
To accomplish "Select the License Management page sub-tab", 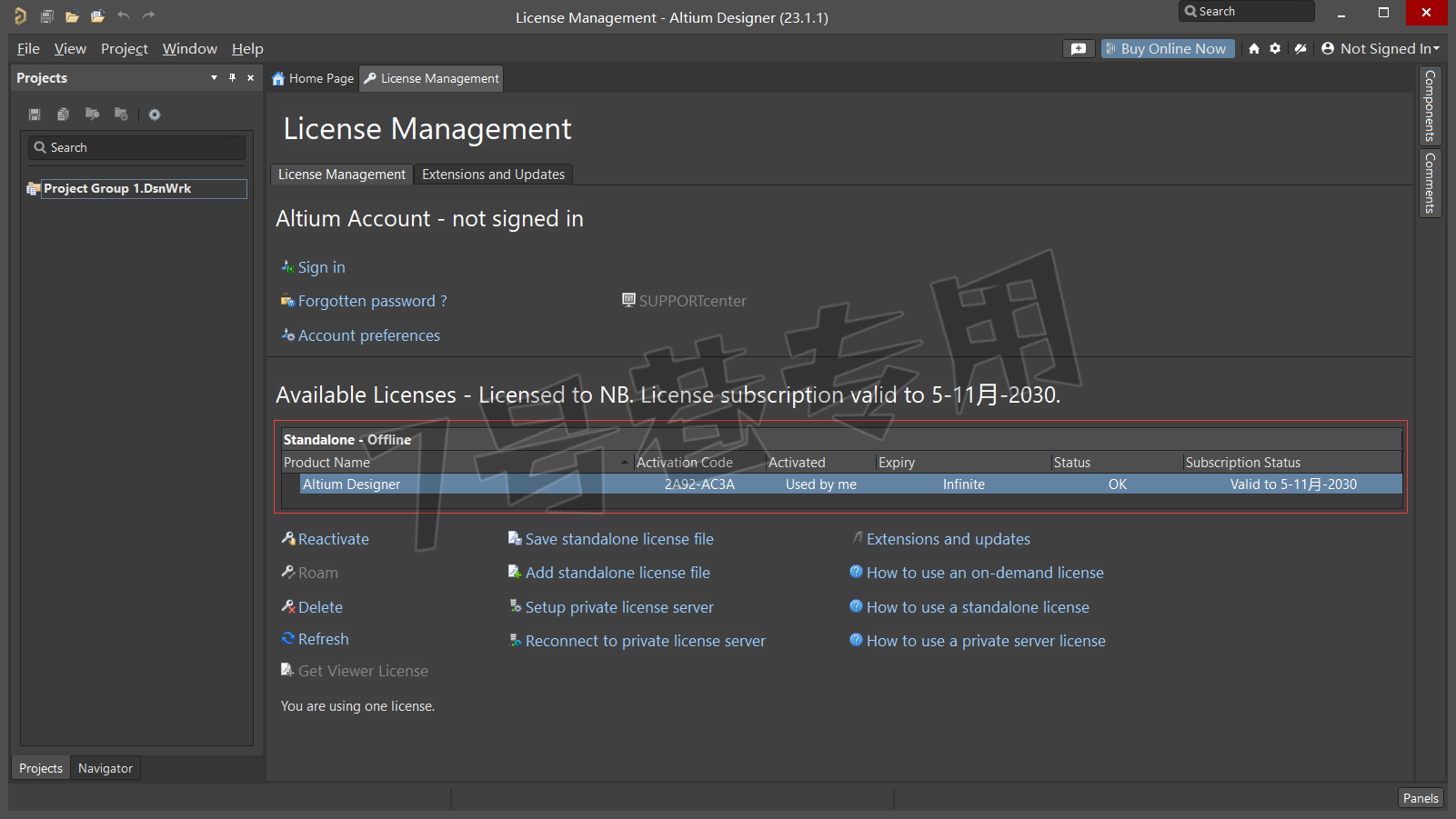I will tap(342, 175).
